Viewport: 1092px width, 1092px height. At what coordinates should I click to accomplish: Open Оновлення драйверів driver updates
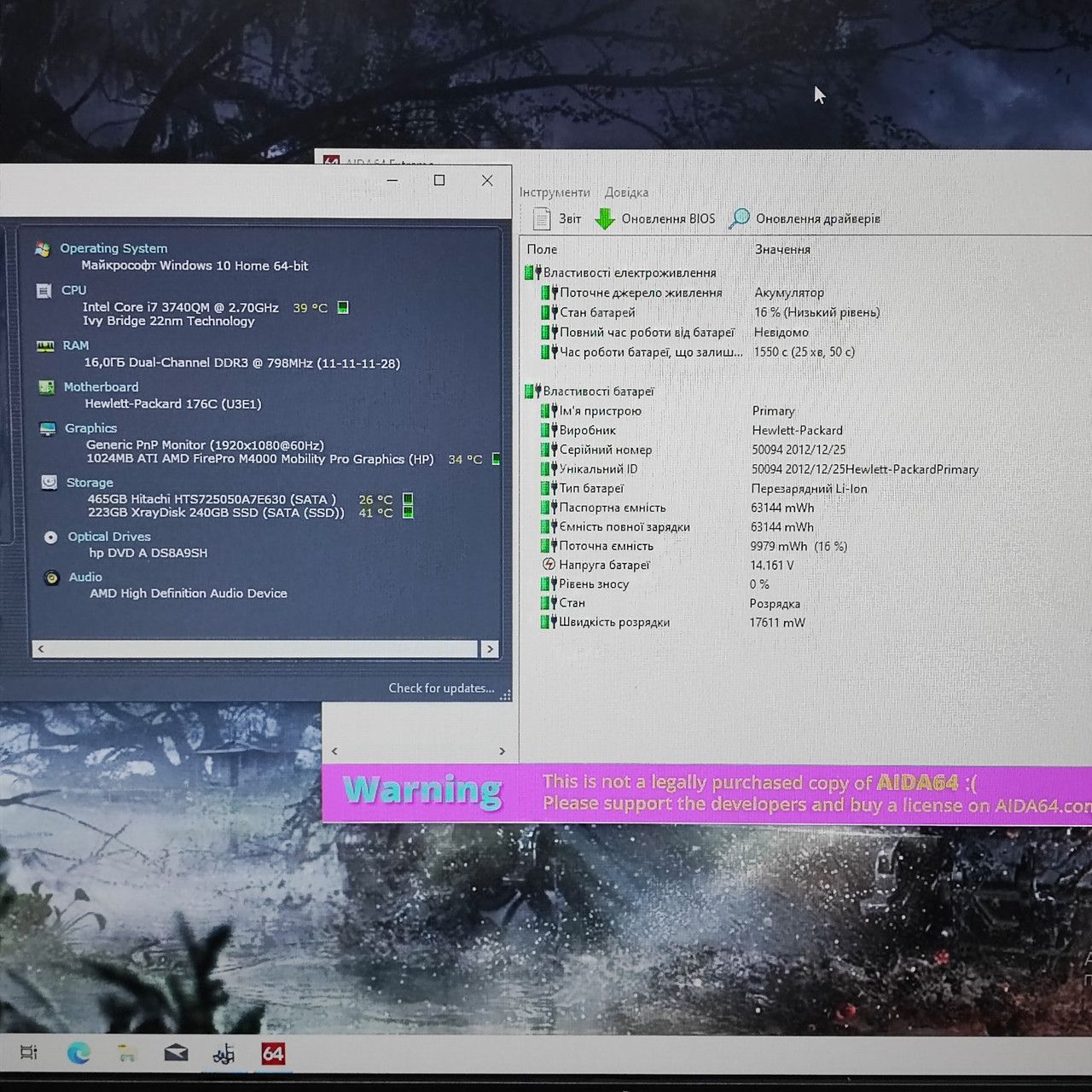pos(804,219)
